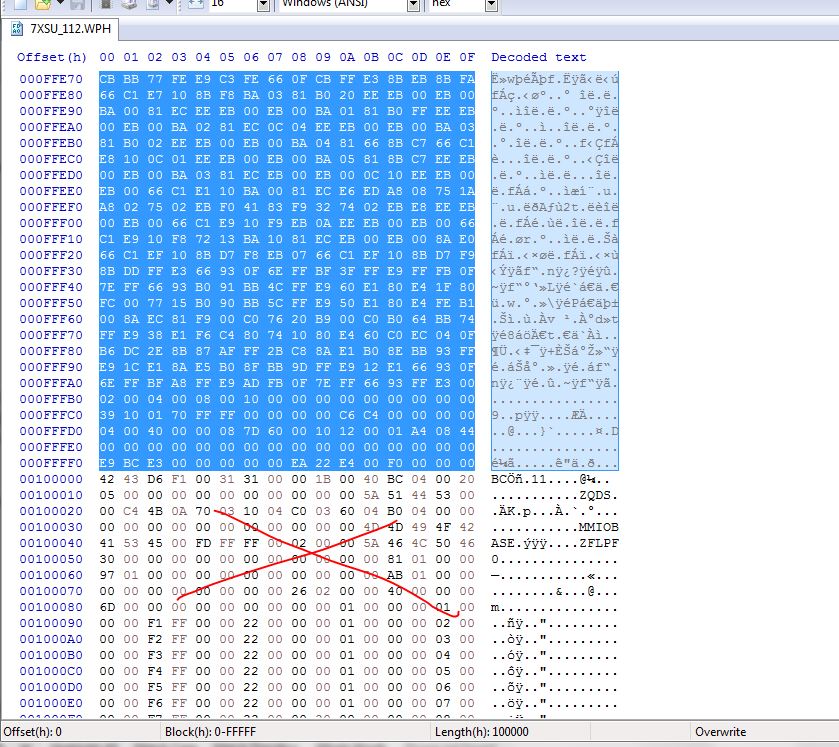
Task: Select byte BC in row 00100000
Action: tap(395, 479)
